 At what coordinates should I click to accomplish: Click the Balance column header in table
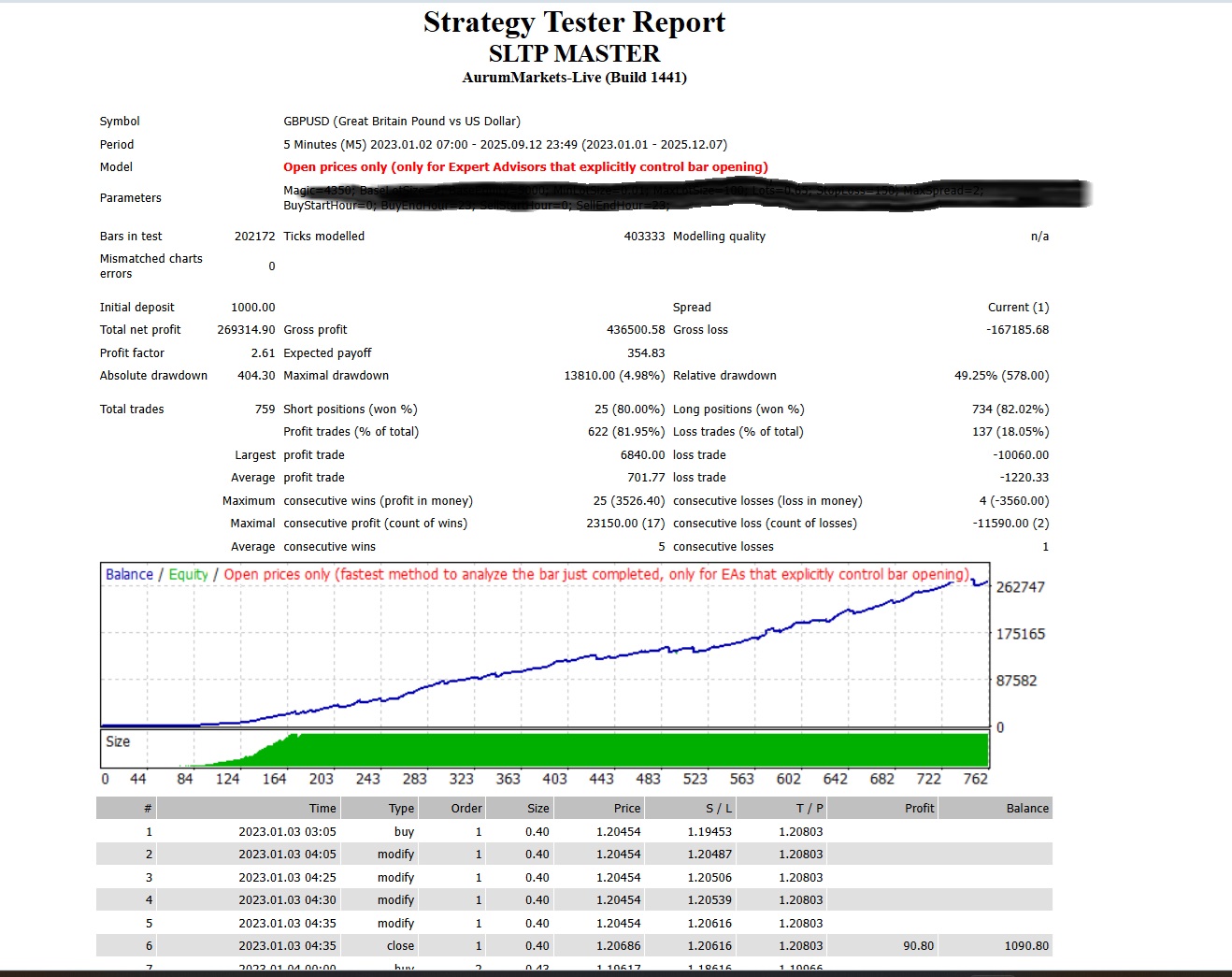(x=1027, y=809)
